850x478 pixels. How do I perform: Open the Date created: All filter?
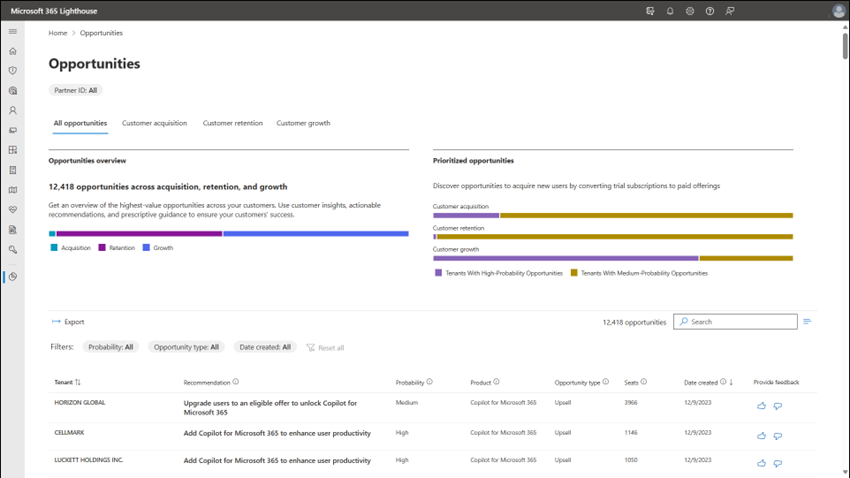pos(265,347)
